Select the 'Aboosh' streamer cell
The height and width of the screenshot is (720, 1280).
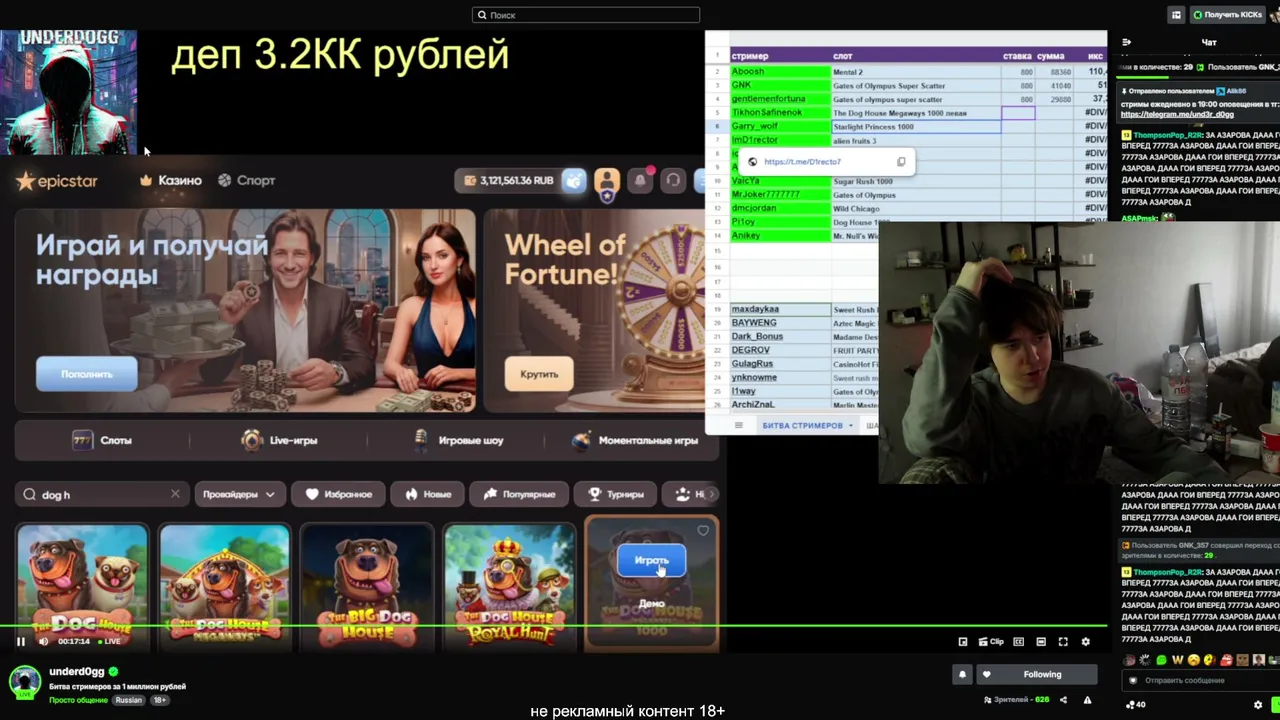click(x=780, y=72)
